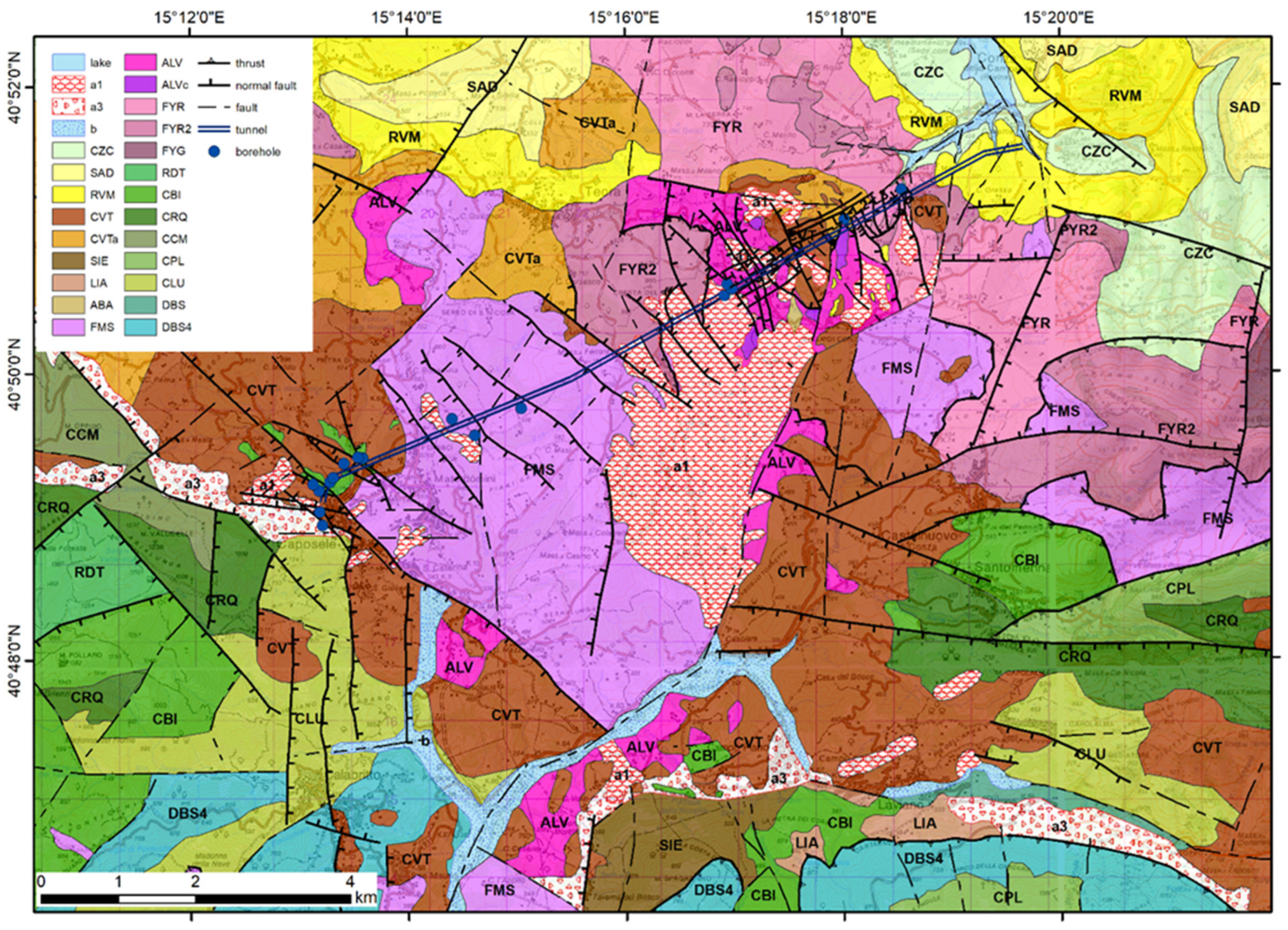Pick the FYR2 legend swatch
The height and width of the screenshot is (930, 1288).
coord(141,129)
